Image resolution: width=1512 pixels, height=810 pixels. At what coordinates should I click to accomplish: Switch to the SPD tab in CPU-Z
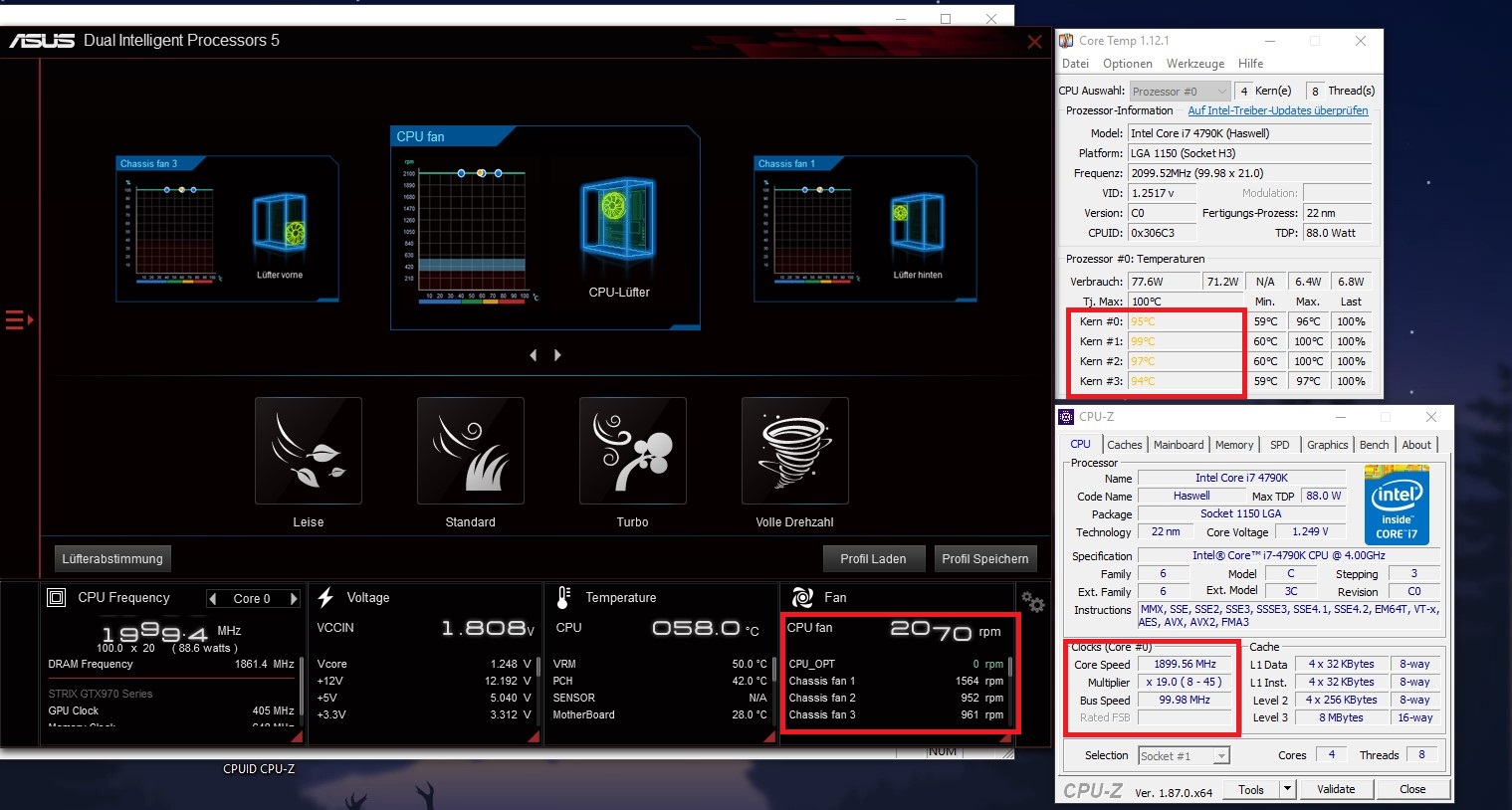[x=1280, y=445]
